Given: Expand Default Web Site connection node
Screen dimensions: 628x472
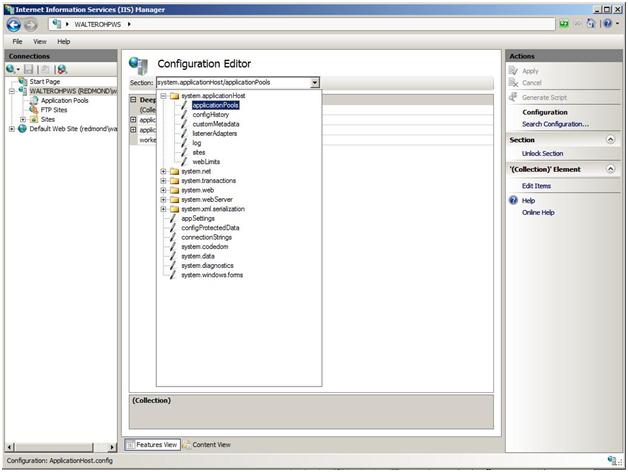Looking at the screenshot, I should pyautogui.click(x=12, y=129).
